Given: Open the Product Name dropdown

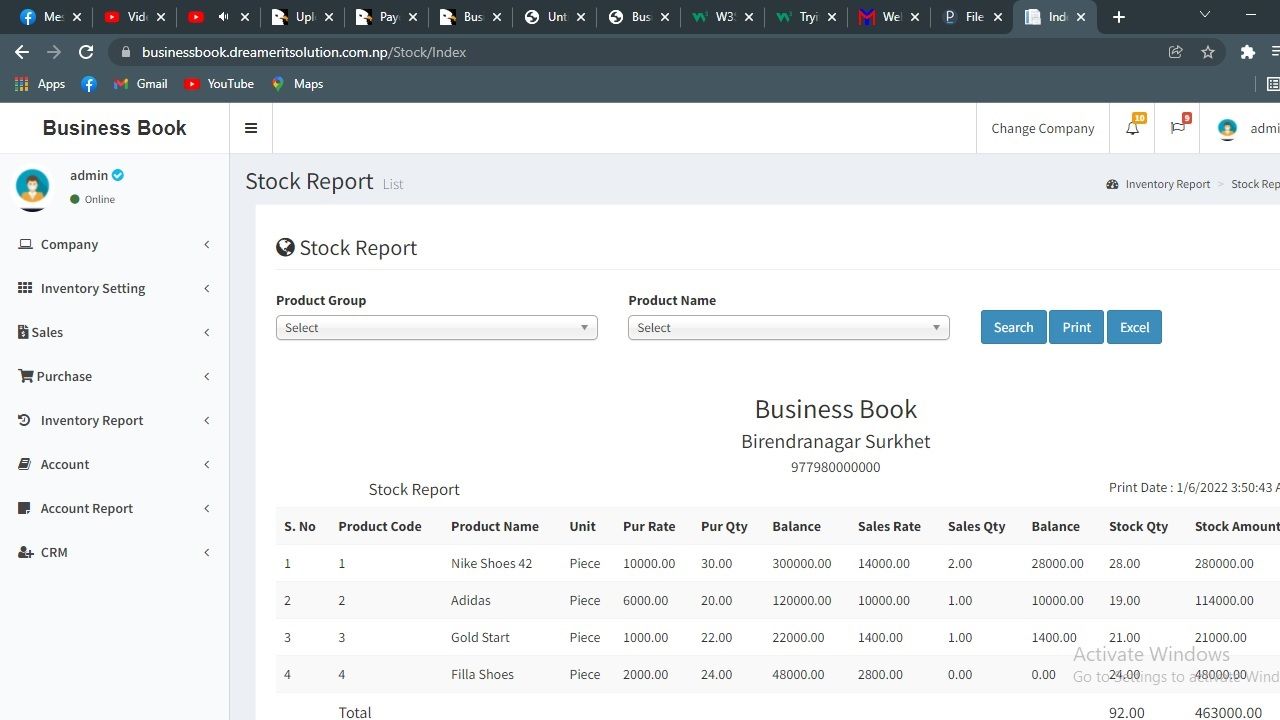Looking at the screenshot, I should (788, 328).
